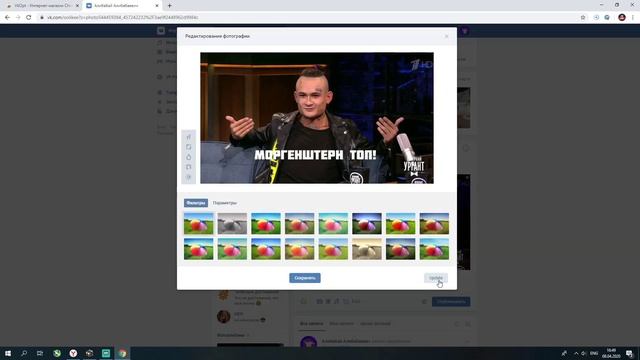Apply the last filter thumbnail in top row

(434, 223)
